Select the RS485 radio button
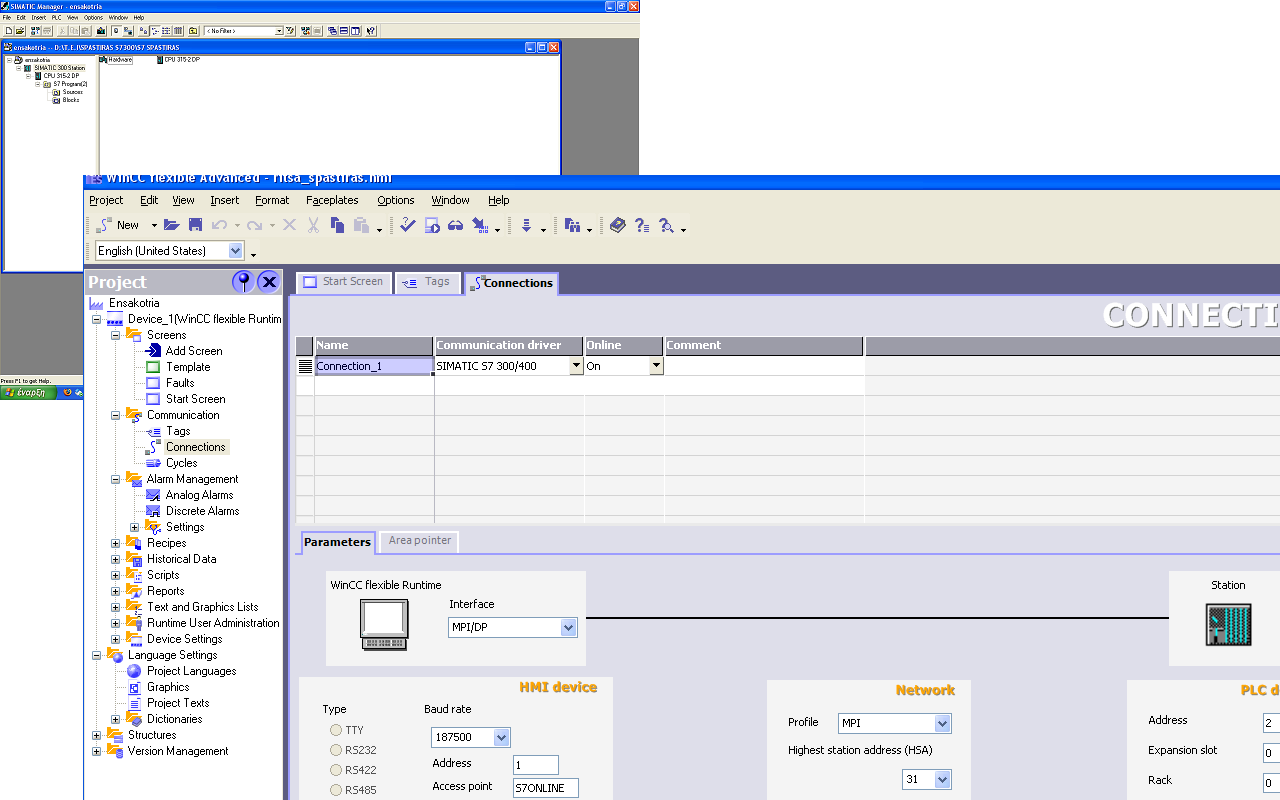 pos(336,790)
